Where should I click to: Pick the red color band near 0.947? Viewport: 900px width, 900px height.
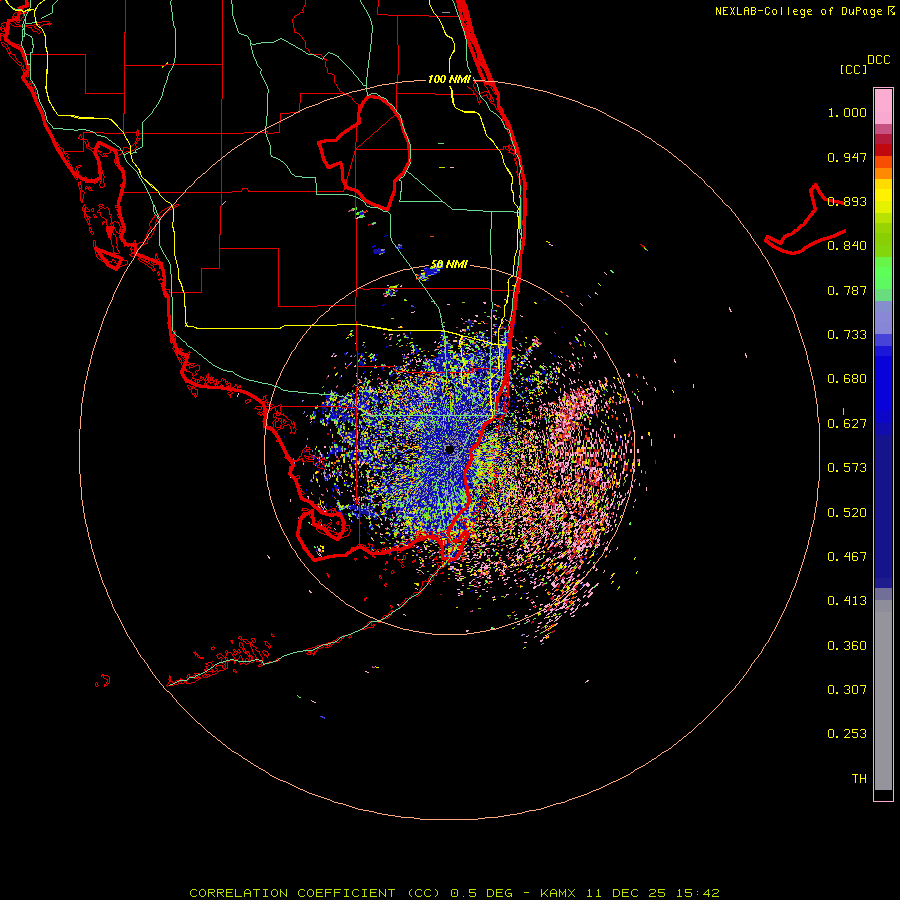tap(883, 149)
